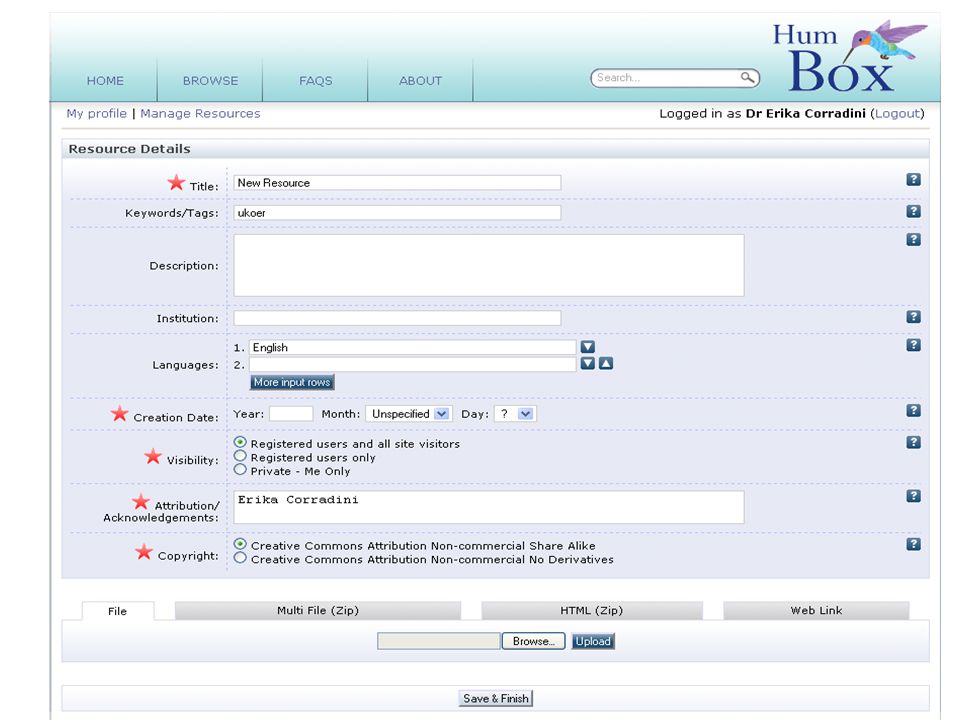Click the Title field with New Resource

(397, 182)
